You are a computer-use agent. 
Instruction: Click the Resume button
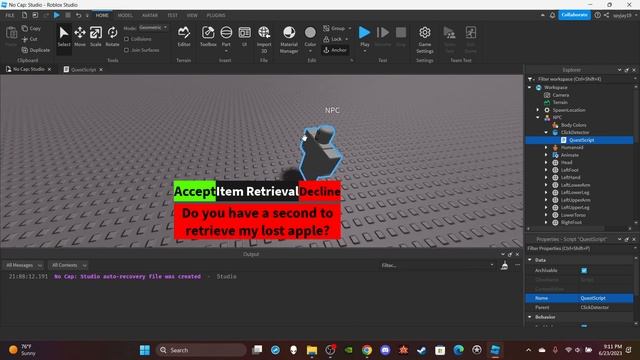[383, 36]
